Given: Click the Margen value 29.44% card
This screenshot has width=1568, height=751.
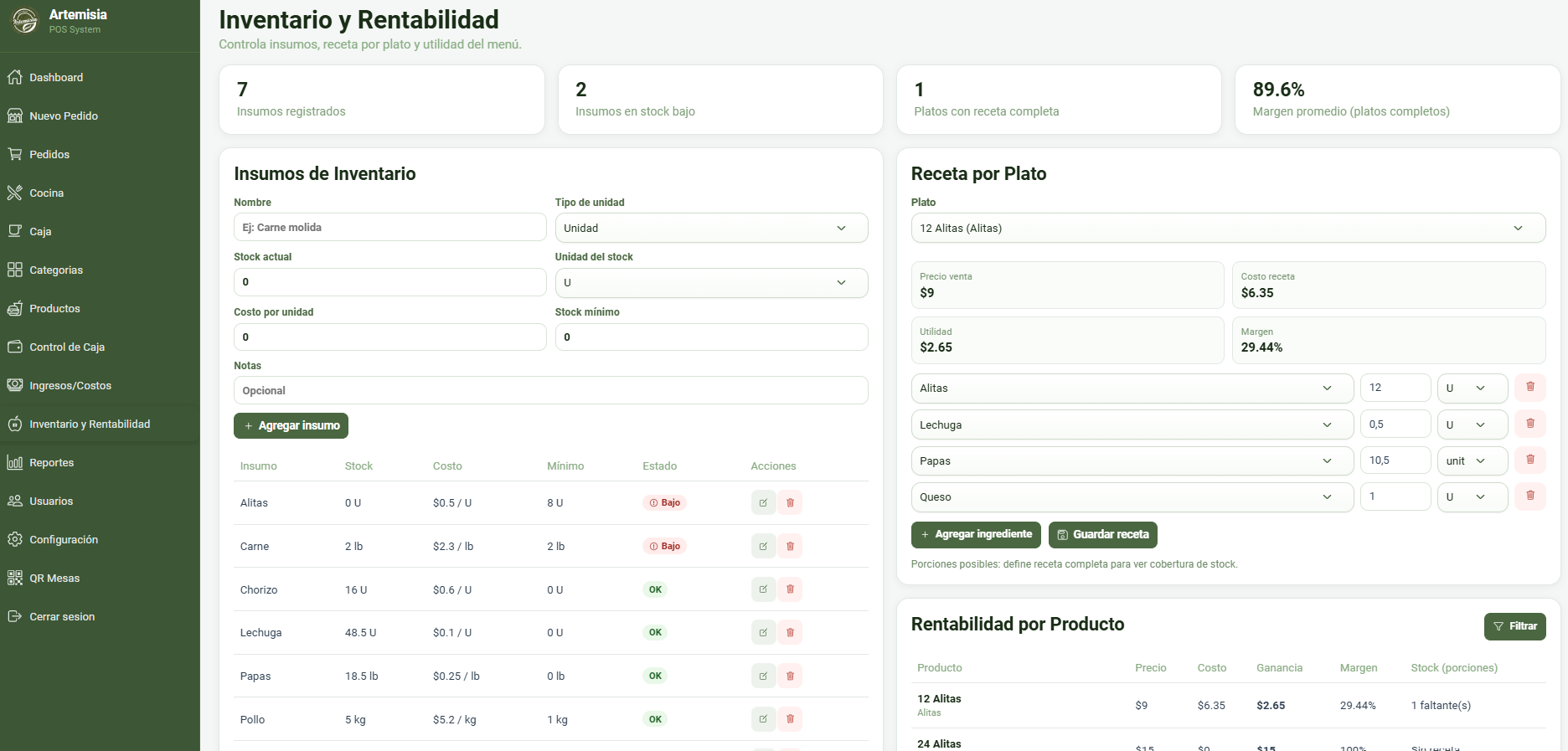Looking at the screenshot, I should tap(1388, 340).
